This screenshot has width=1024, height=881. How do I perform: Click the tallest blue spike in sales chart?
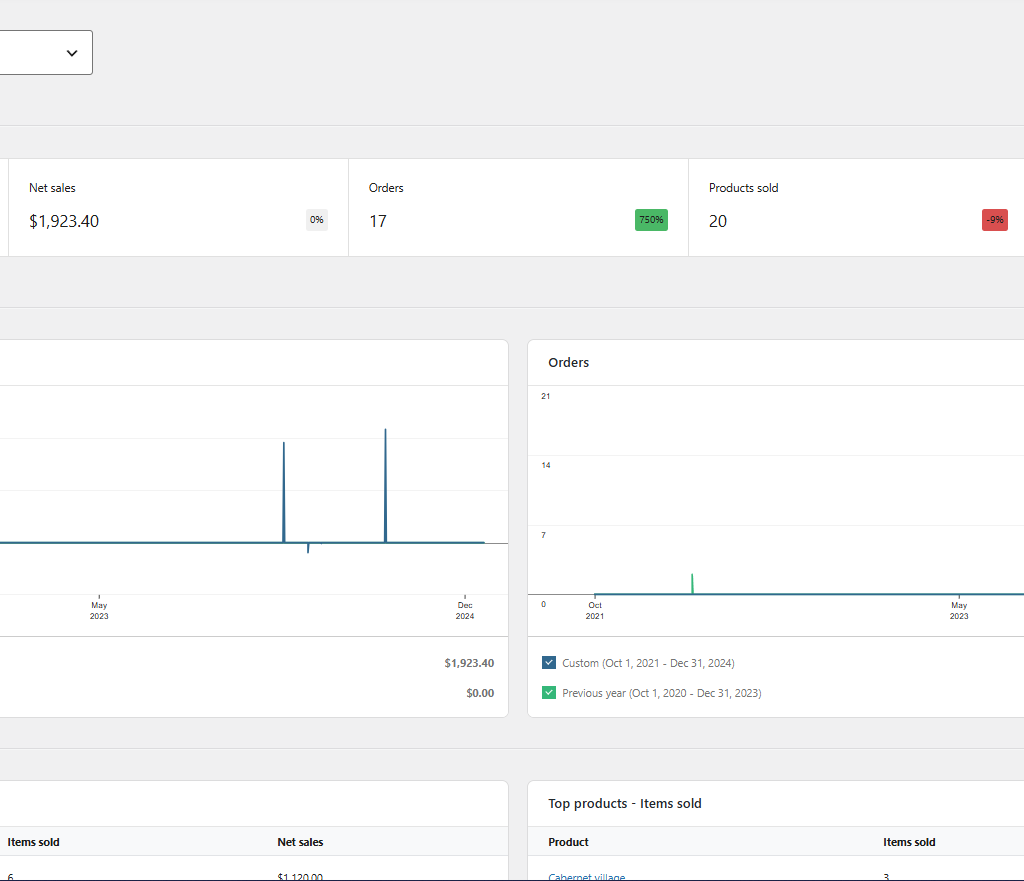[x=385, y=485]
